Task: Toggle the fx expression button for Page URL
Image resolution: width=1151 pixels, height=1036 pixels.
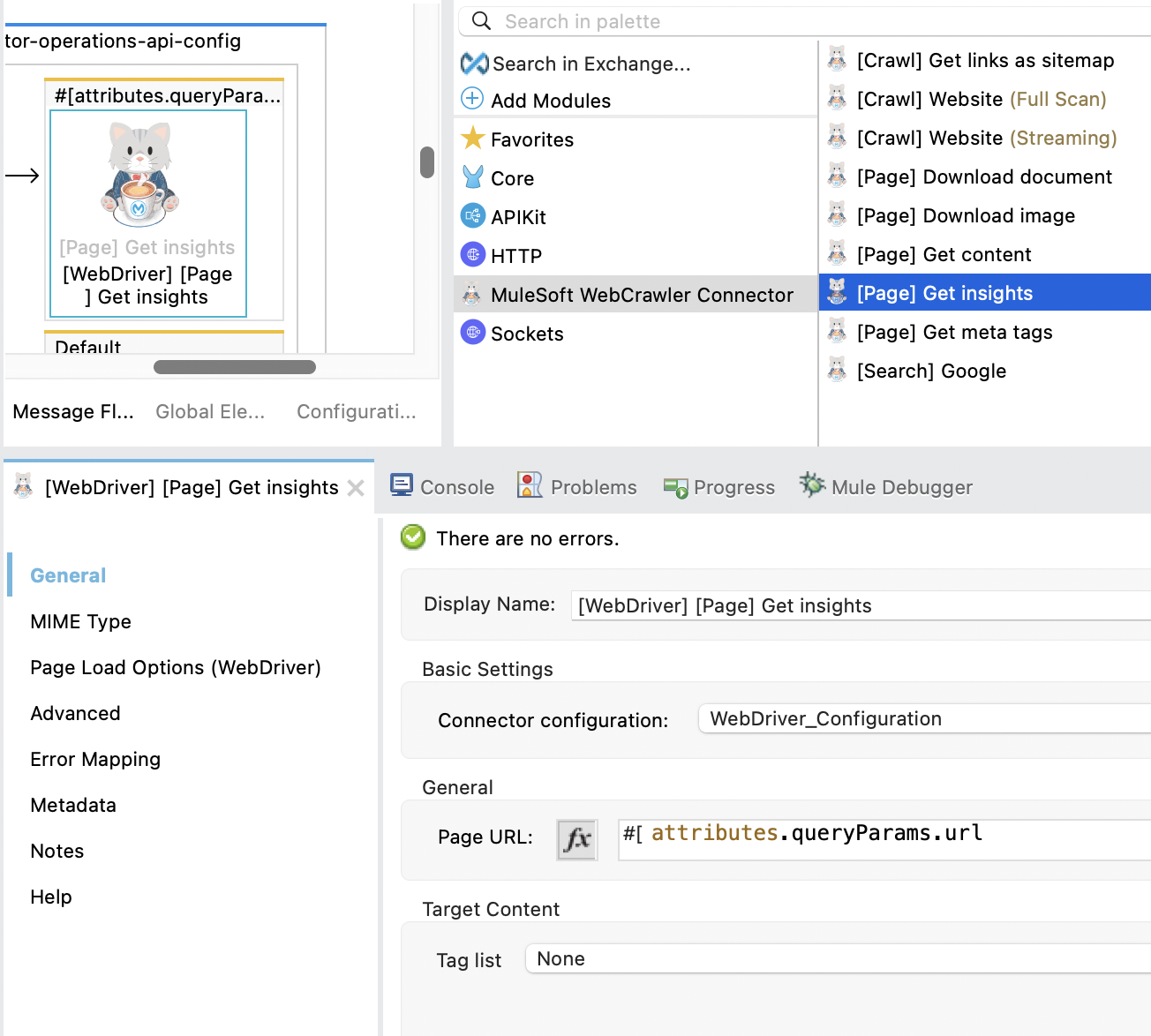Action: tap(577, 839)
